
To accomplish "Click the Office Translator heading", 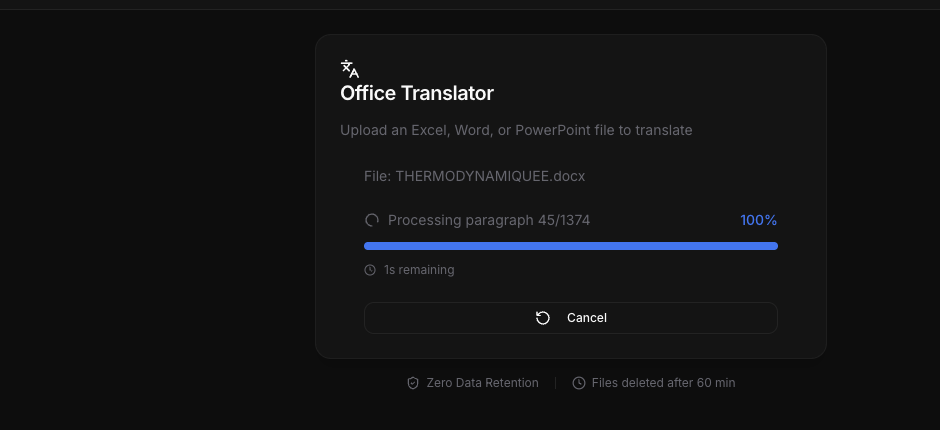I will pyautogui.click(x=417, y=94).
